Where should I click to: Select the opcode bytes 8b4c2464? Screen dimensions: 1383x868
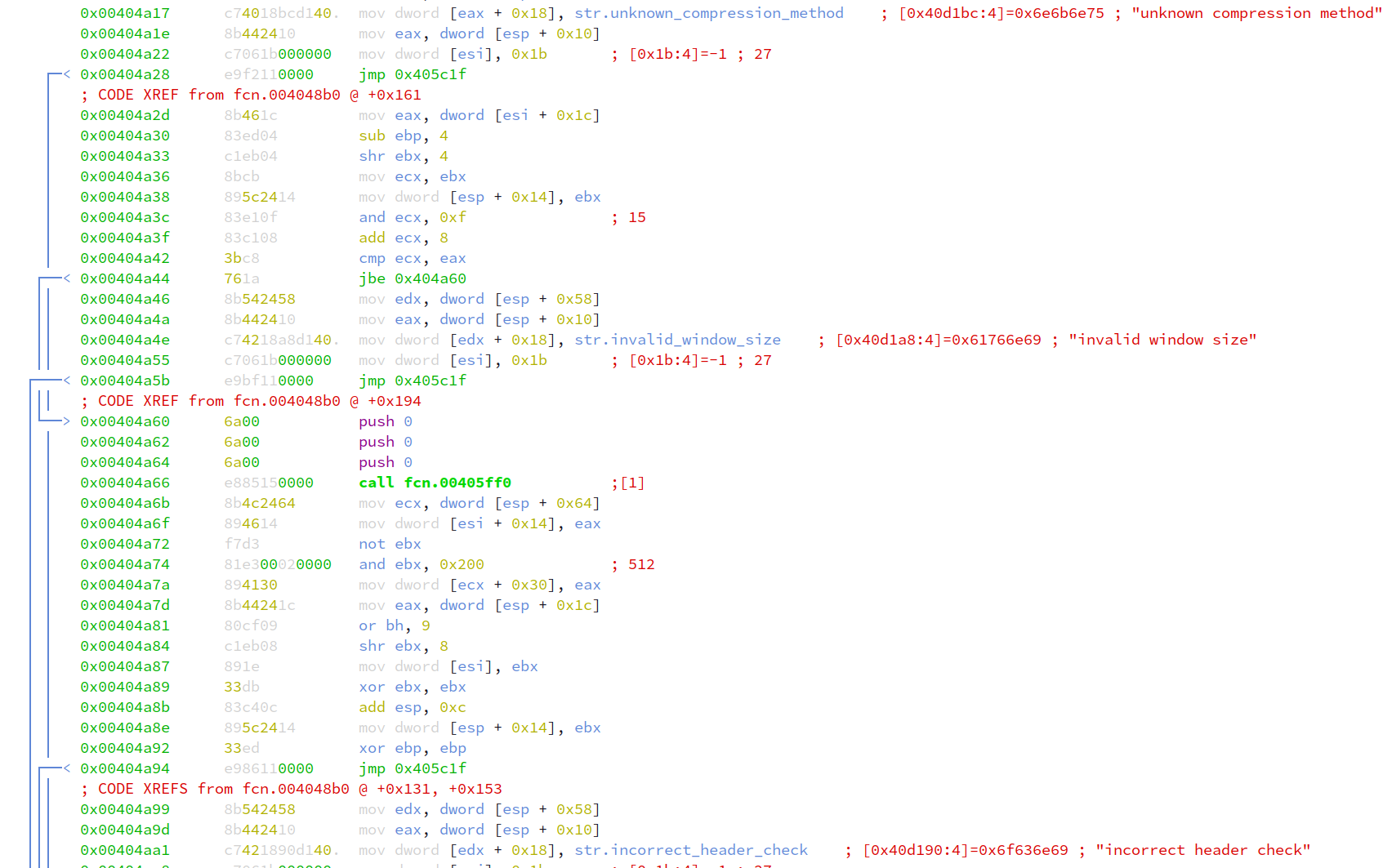click(x=259, y=503)
